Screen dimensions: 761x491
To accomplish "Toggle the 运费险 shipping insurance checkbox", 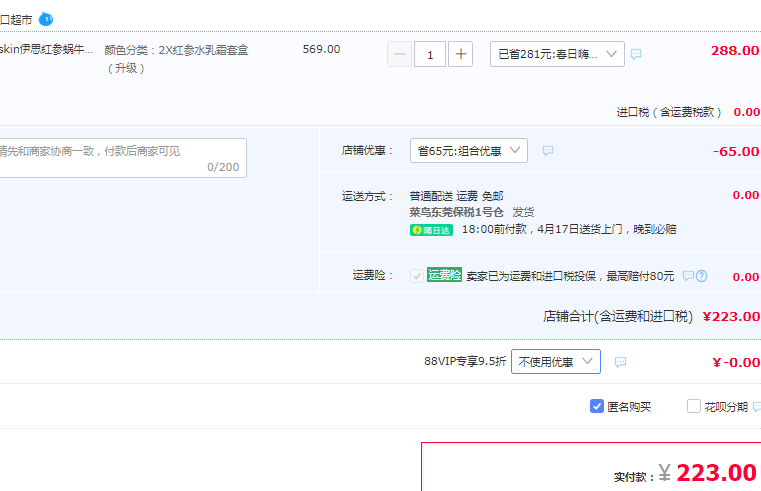I will click(x=416, y=276).
